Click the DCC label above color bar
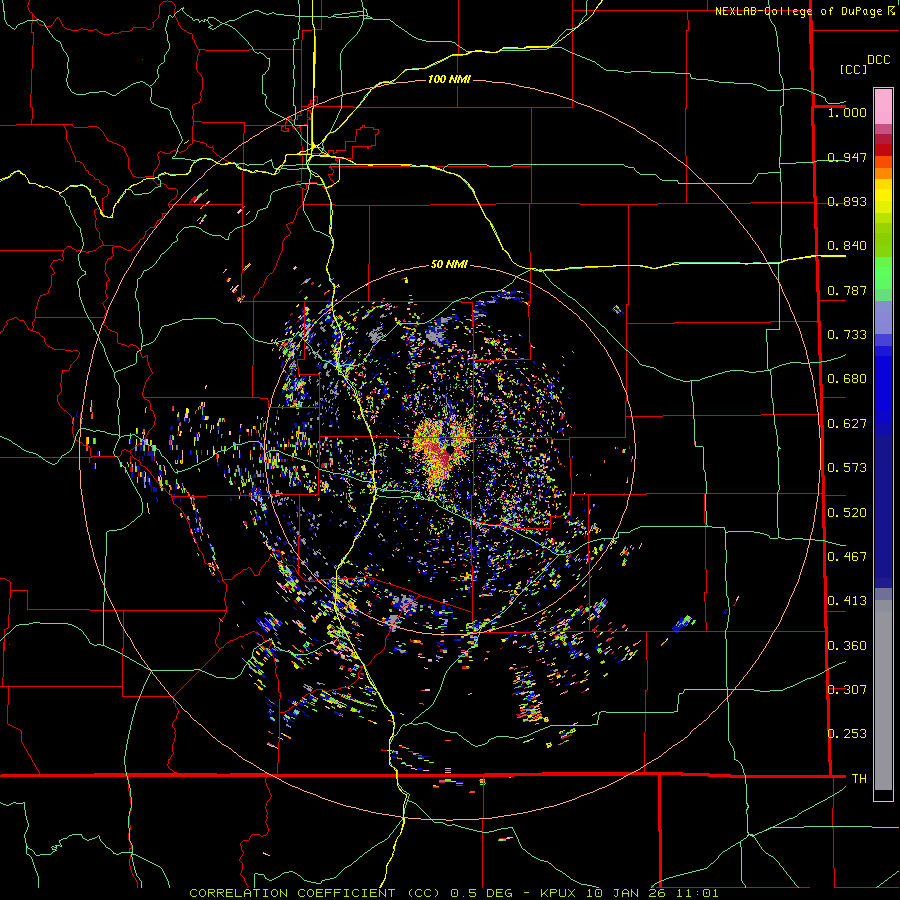 pos(878,60)
